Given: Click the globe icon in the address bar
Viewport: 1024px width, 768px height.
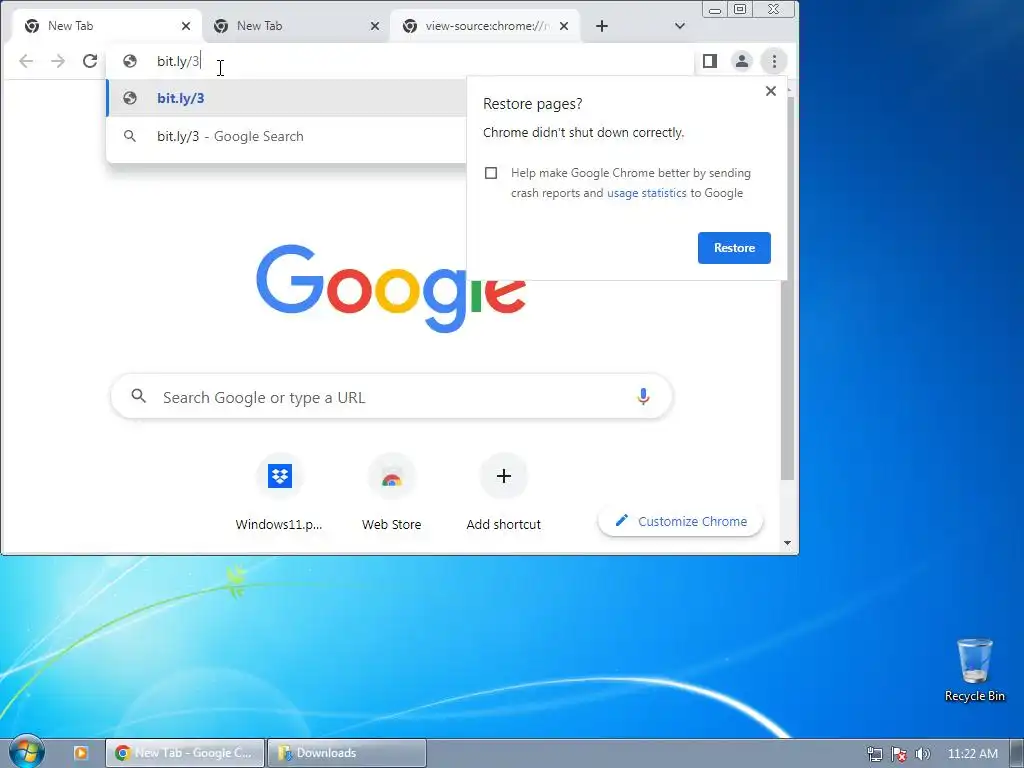Looking at the screenshot, I should tap(130, 61).
